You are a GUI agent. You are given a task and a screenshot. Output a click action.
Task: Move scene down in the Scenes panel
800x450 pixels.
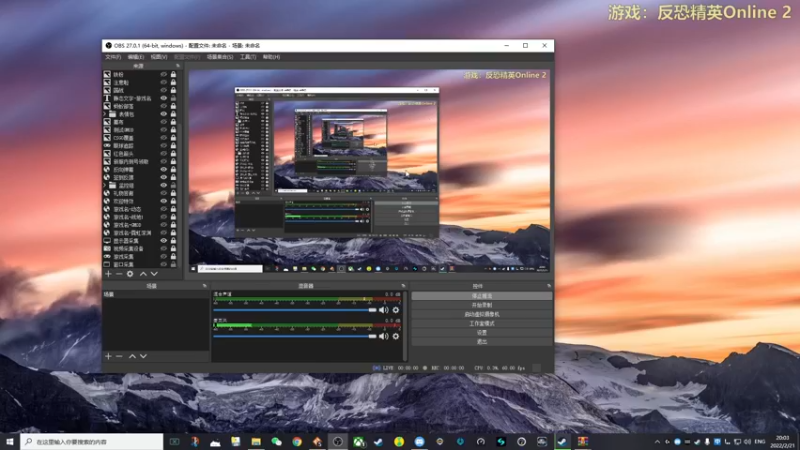click(143, 356)
